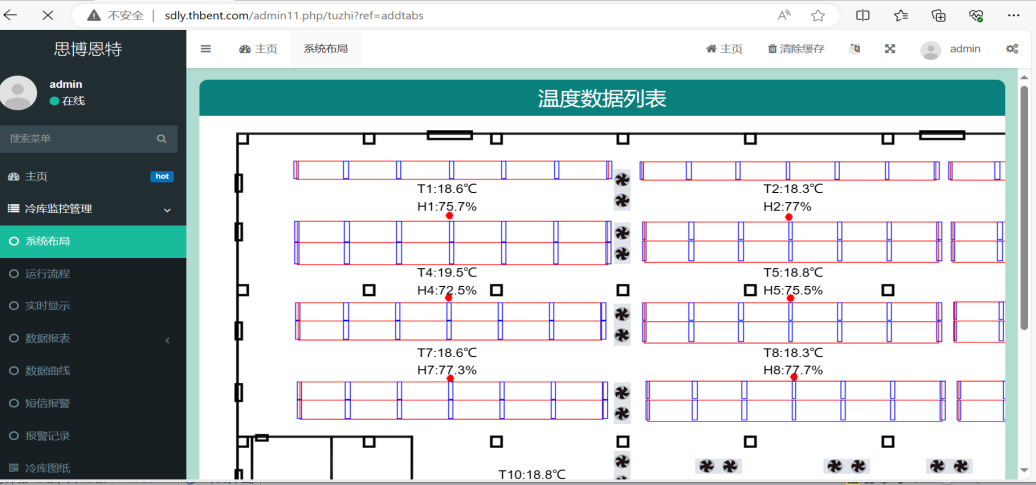Click the 清除缓存 button
The height and width of the screenshot is (485, 1036).
click(796, 49)
